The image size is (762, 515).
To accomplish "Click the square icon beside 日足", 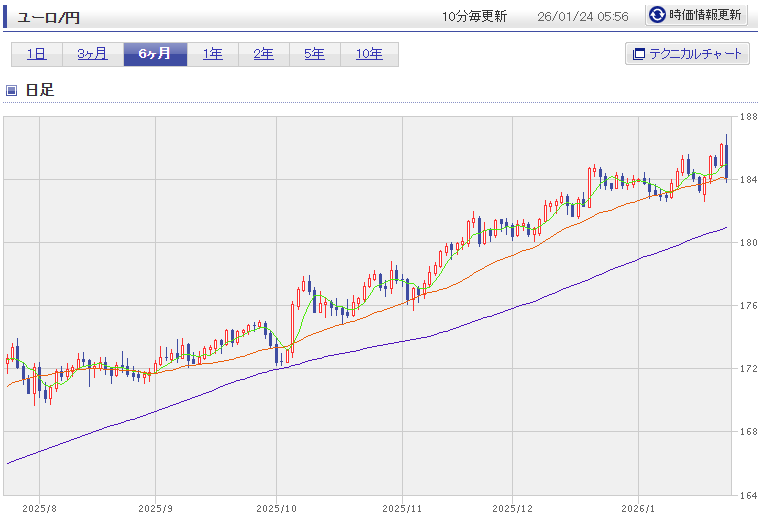I will tap(11, 90).
